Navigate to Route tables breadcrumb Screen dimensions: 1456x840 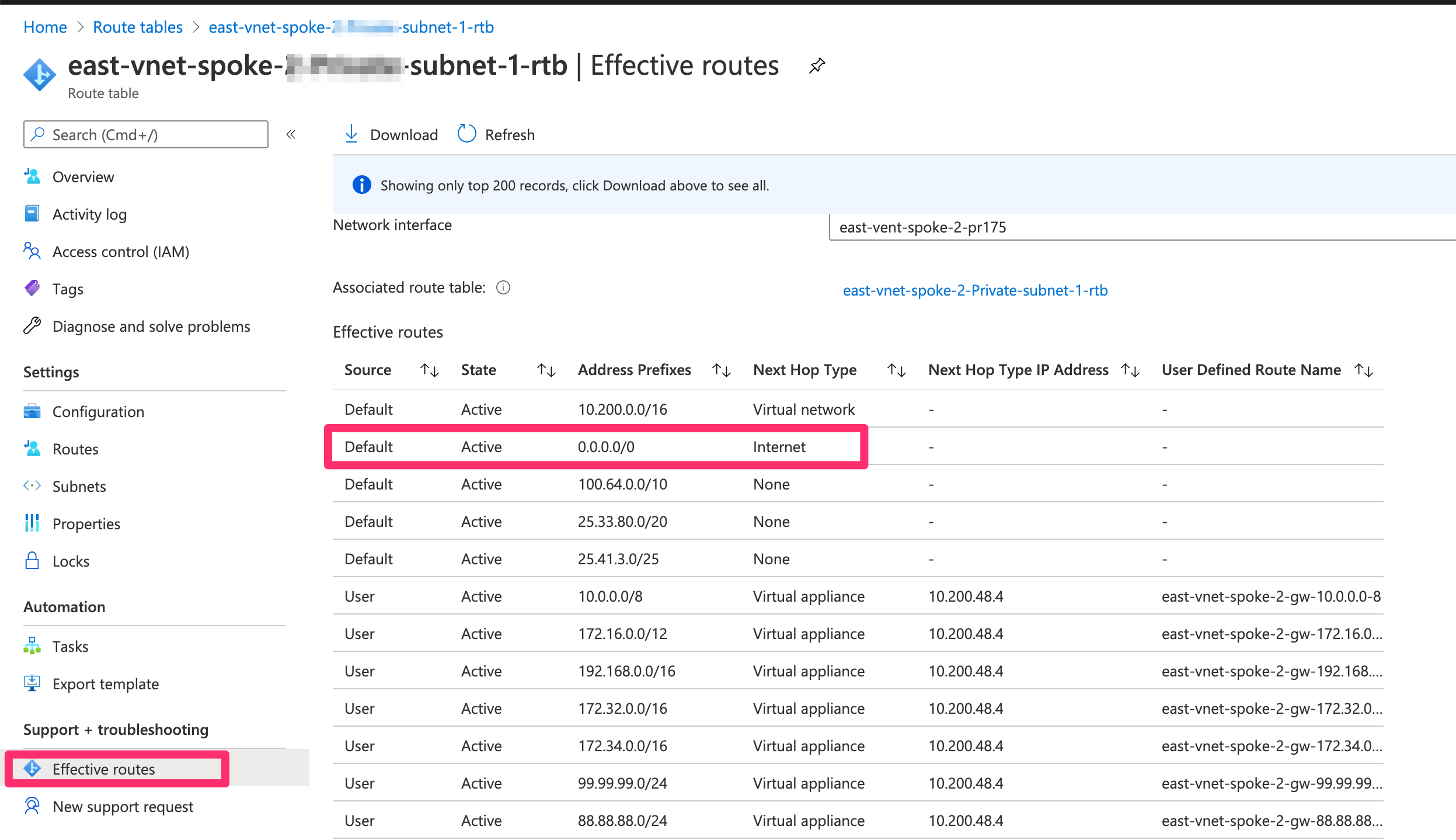(137, 27)
